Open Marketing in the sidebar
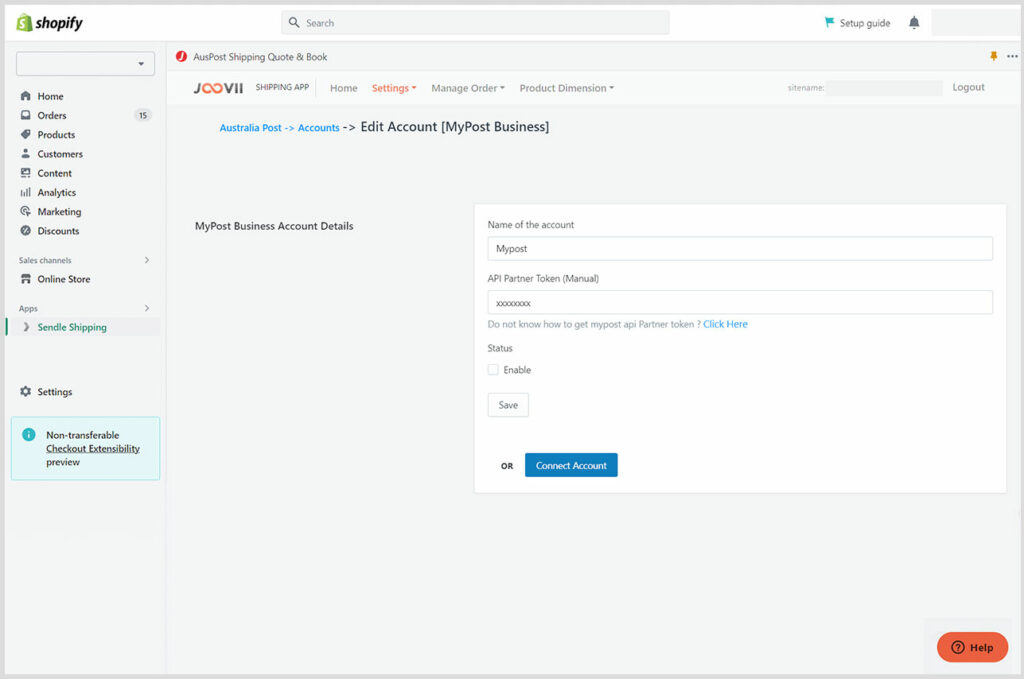Screen dimensions: 1024x679 [x=59, y=212]
